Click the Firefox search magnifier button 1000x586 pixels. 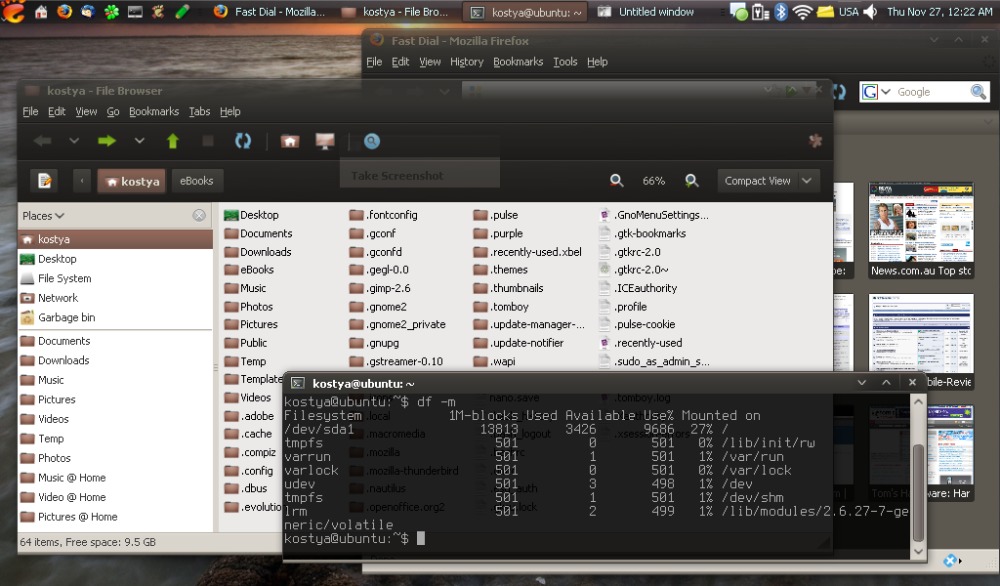(x=978, y=92)
